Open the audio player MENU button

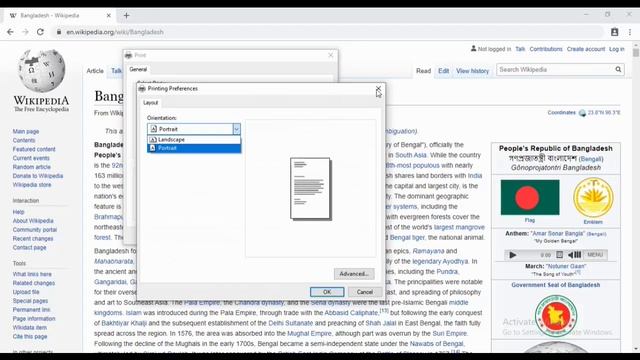tap(595, 255)
